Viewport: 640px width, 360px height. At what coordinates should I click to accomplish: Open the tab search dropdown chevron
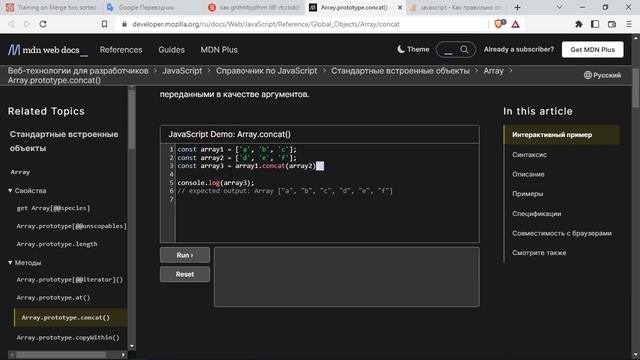tap(559, 7)
